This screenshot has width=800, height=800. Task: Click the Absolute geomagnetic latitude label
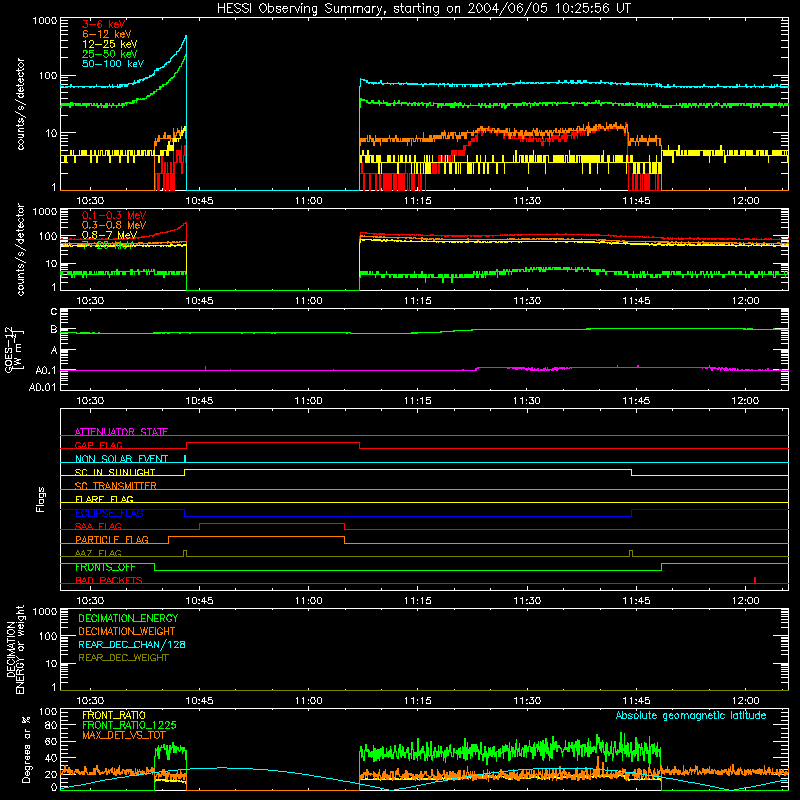pos(691,715)
